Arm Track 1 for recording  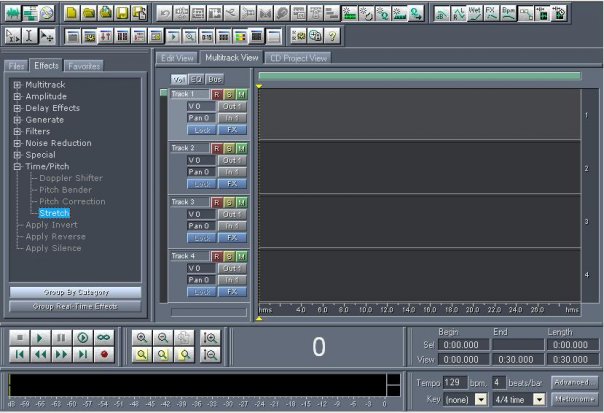pyautogui.click(x=217, y=94)
